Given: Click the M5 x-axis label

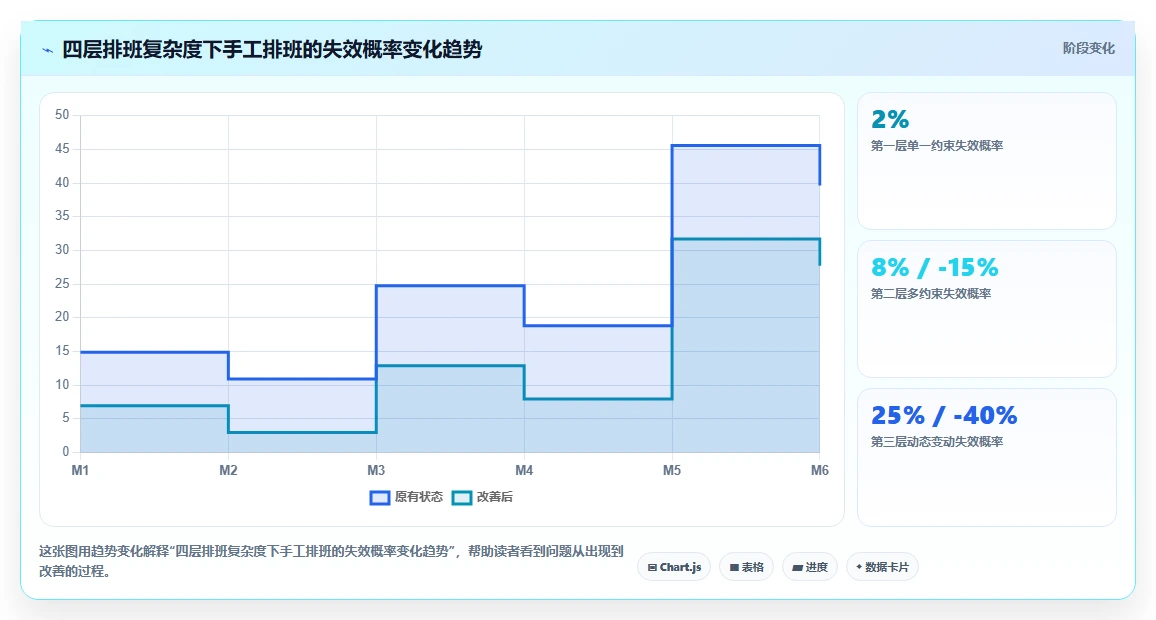Looking at the screenshot, I should click(x=672, y=470).
